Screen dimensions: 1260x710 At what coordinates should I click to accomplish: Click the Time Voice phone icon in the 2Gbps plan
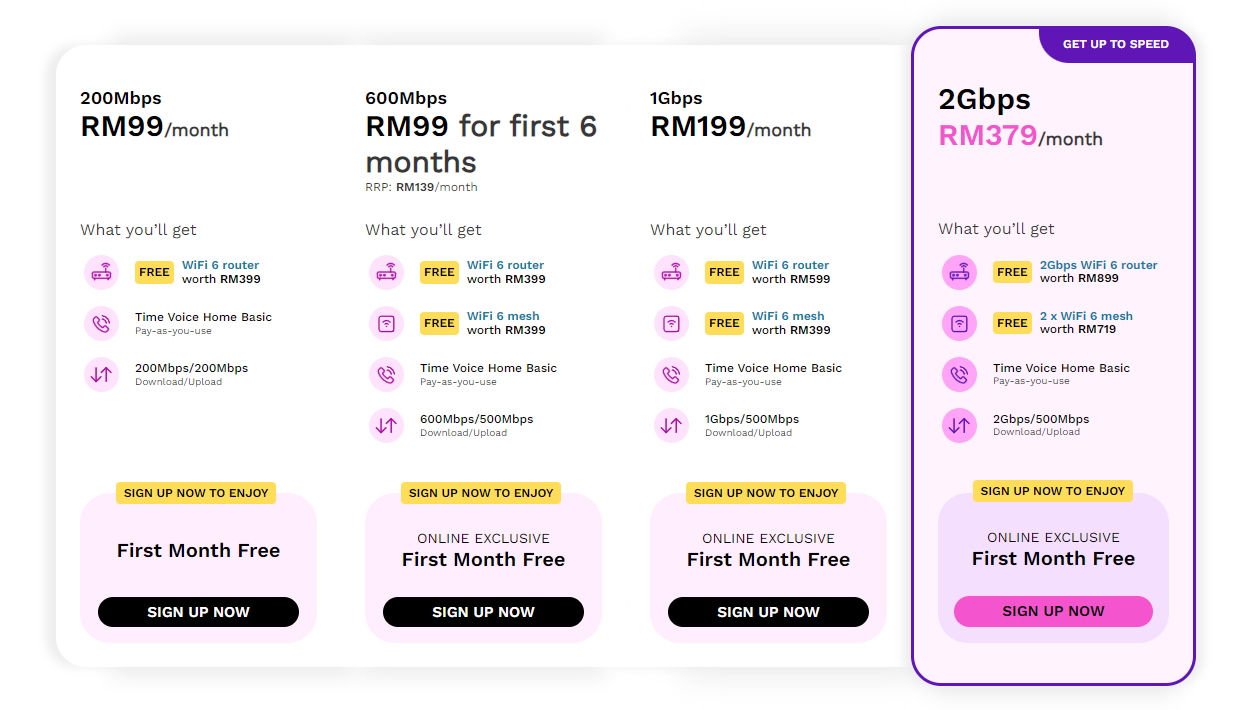click(959, 374)
